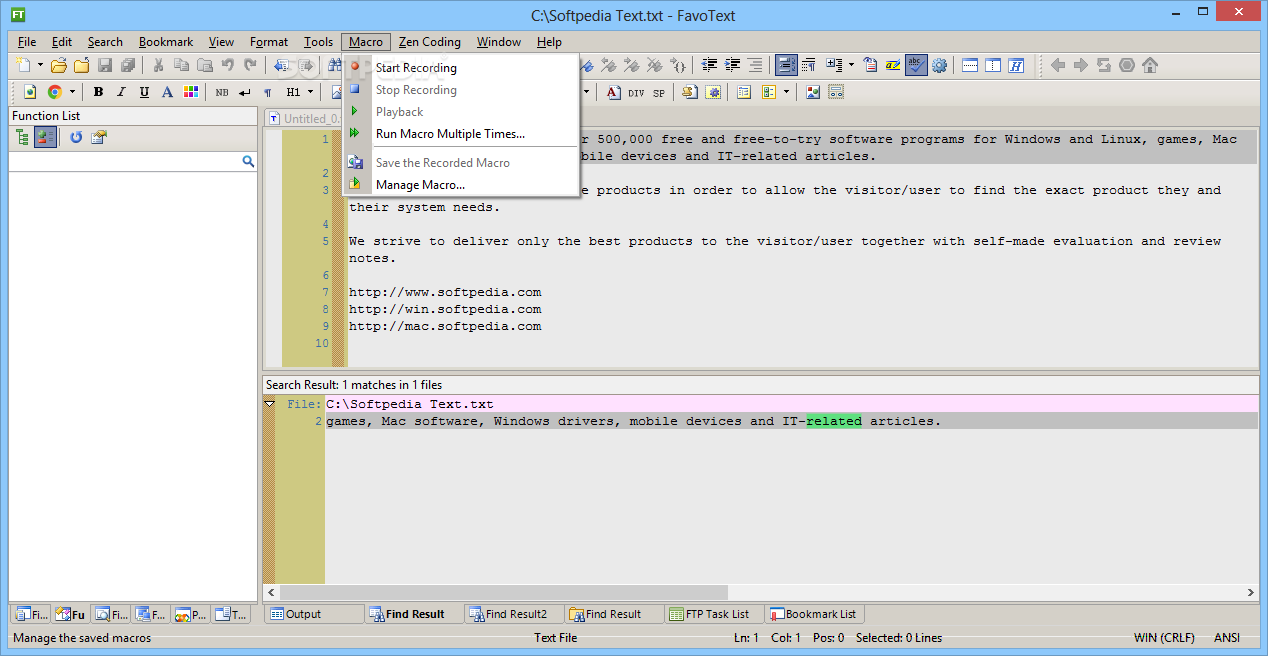This screenshot has width=1268, height=656.
Task: Click the paragraph pilcrow icon
Action: (267, 92)
